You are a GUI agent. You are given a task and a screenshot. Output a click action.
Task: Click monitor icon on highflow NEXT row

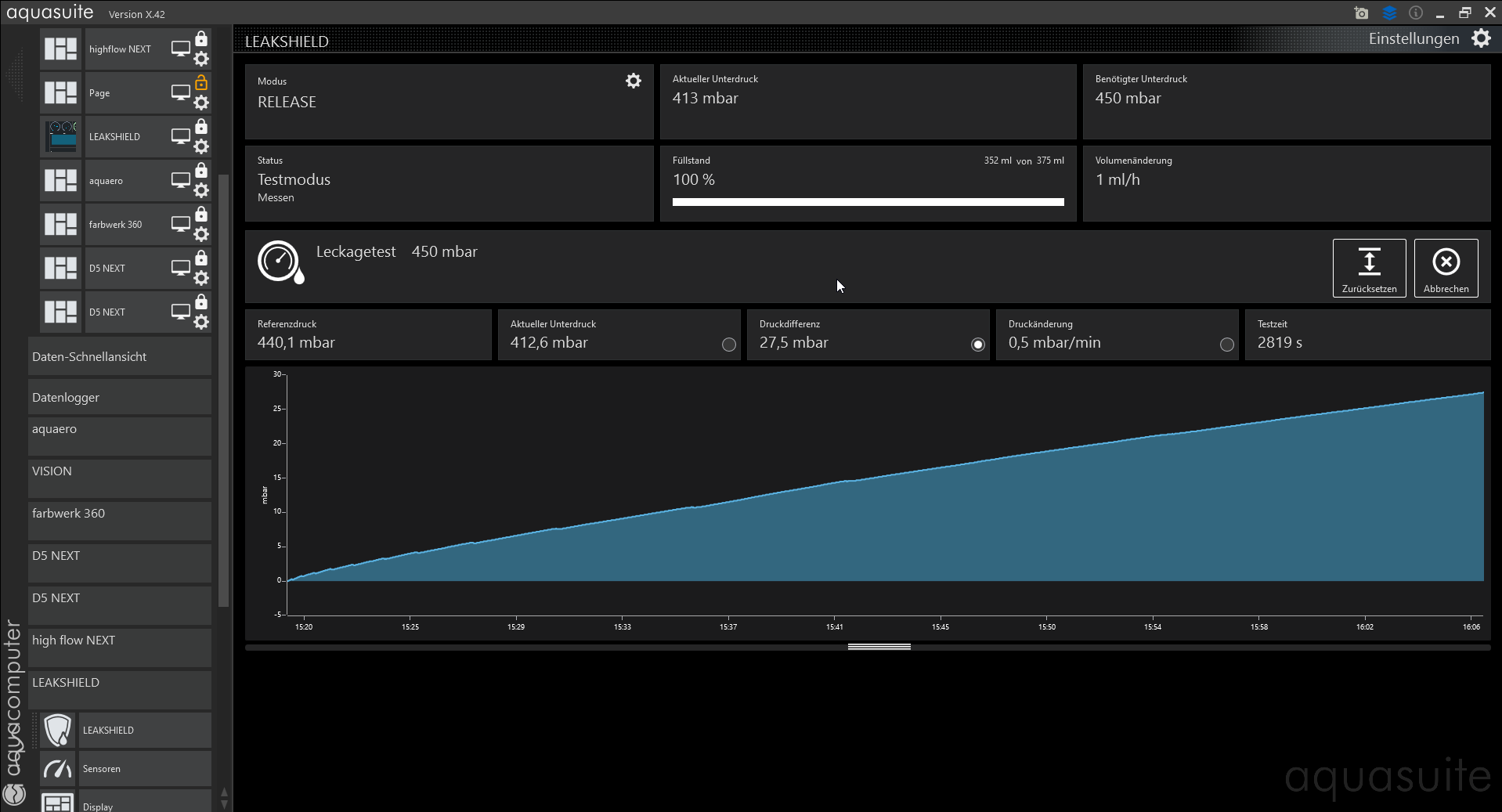[181, 49]
